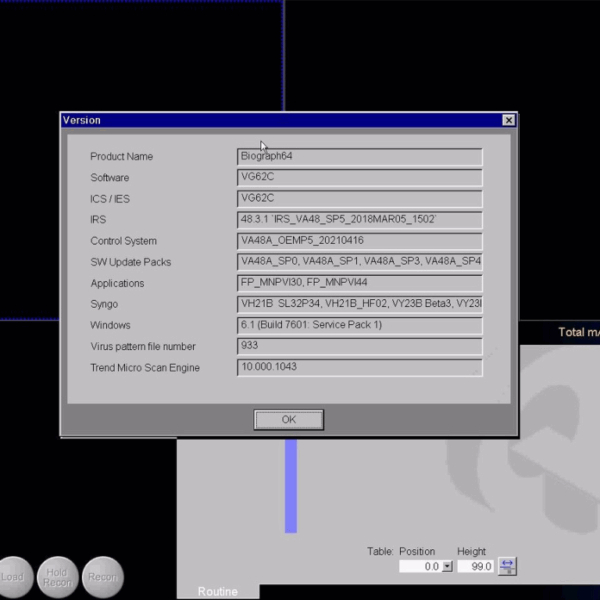Click the blue vertical table position bar
The image size is (600, 600).
(x=291, y=486)
